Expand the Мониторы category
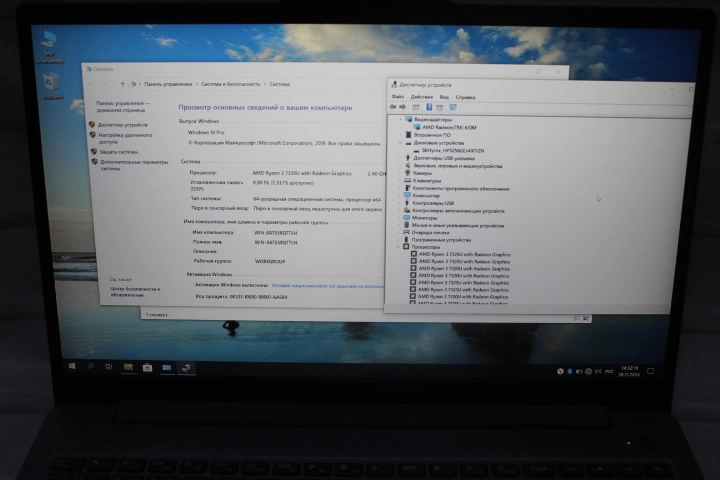The width and height of the screenshot is (720, 480). 401,217
